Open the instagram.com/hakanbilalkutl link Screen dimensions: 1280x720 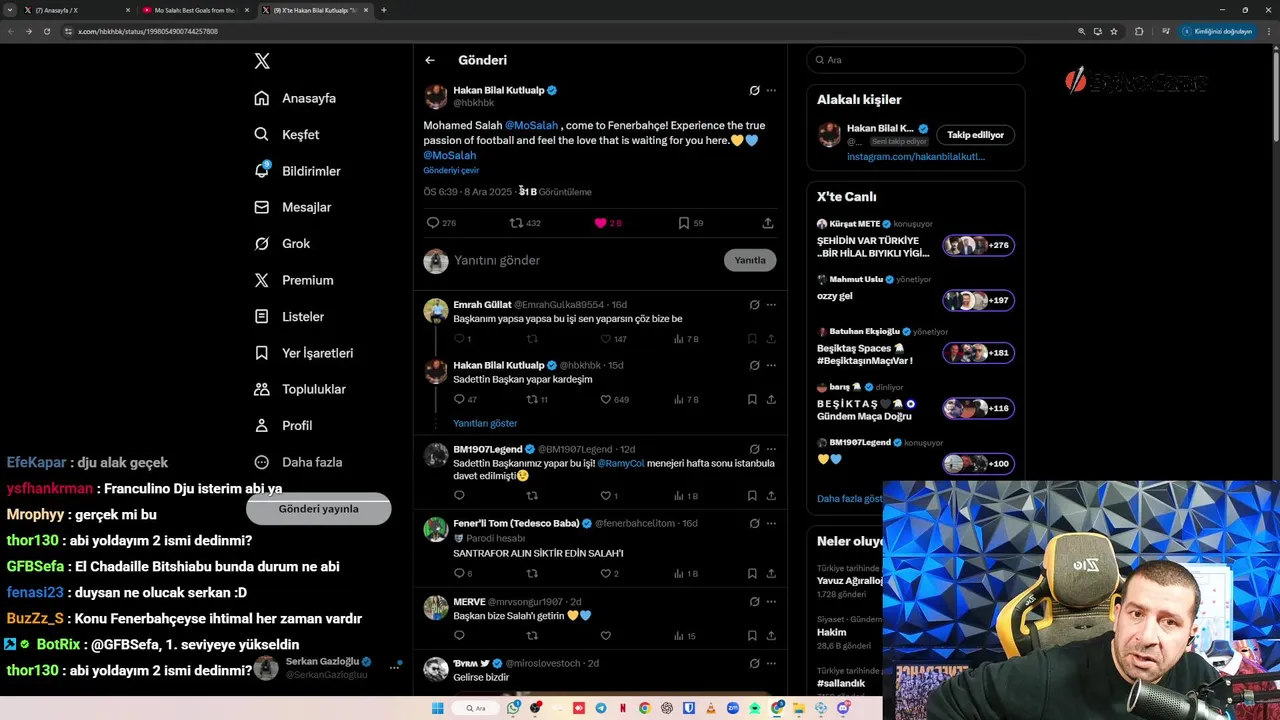point(916,157)
